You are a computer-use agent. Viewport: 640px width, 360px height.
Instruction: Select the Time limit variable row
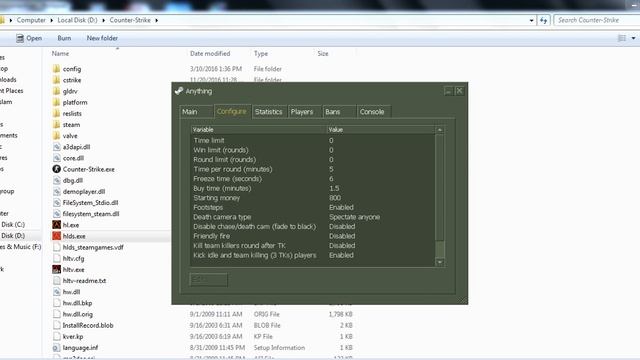pos(313,140)
